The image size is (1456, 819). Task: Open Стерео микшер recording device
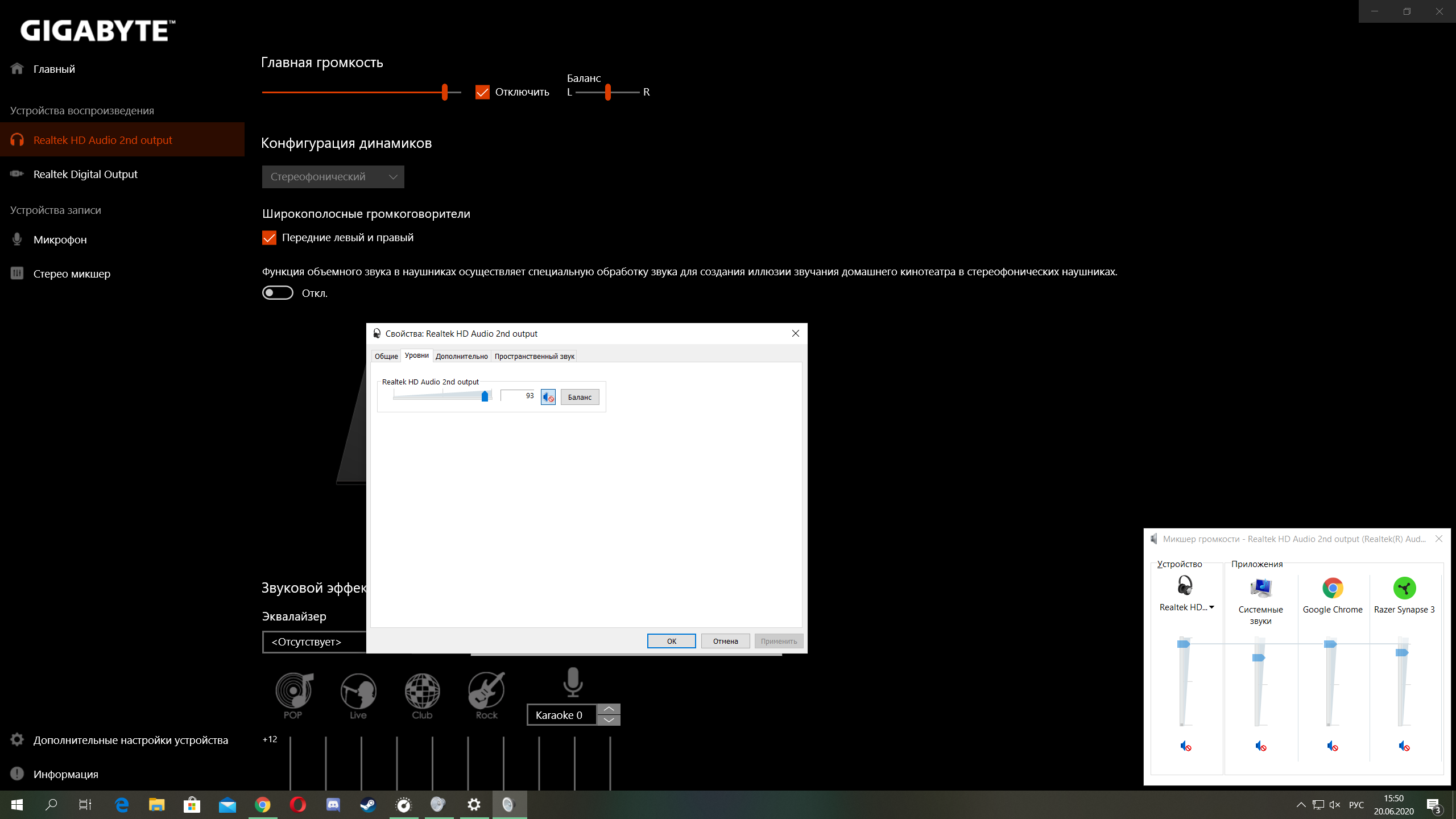(122, 274)
